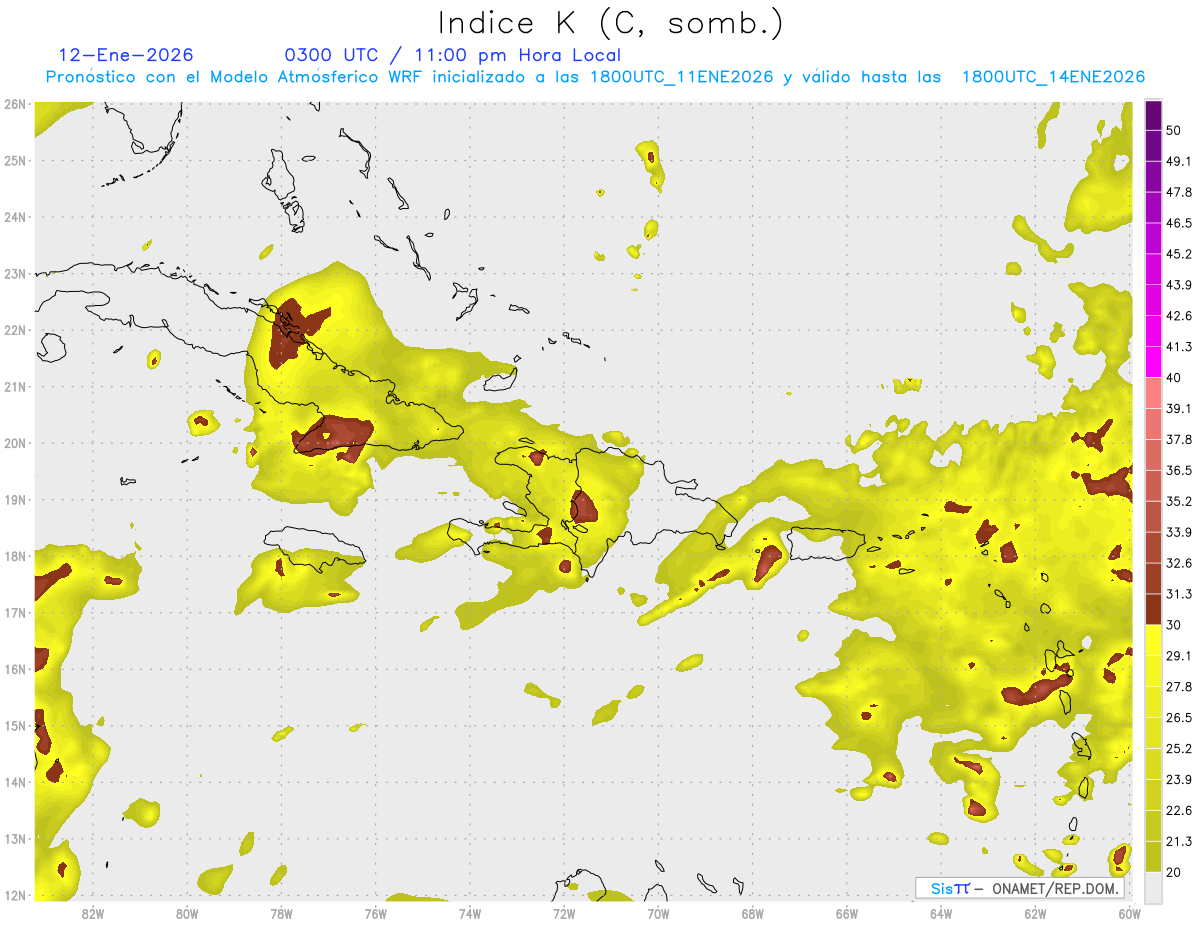
Task: Click the color scale value 32.6
Action: tap(1178, 563)
